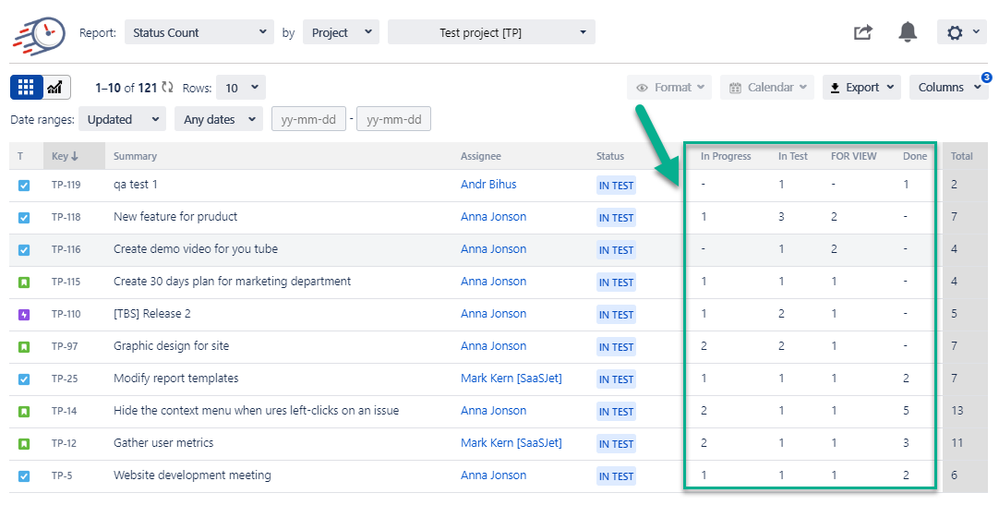Open the Rows count dropdown

pos(241,88)
